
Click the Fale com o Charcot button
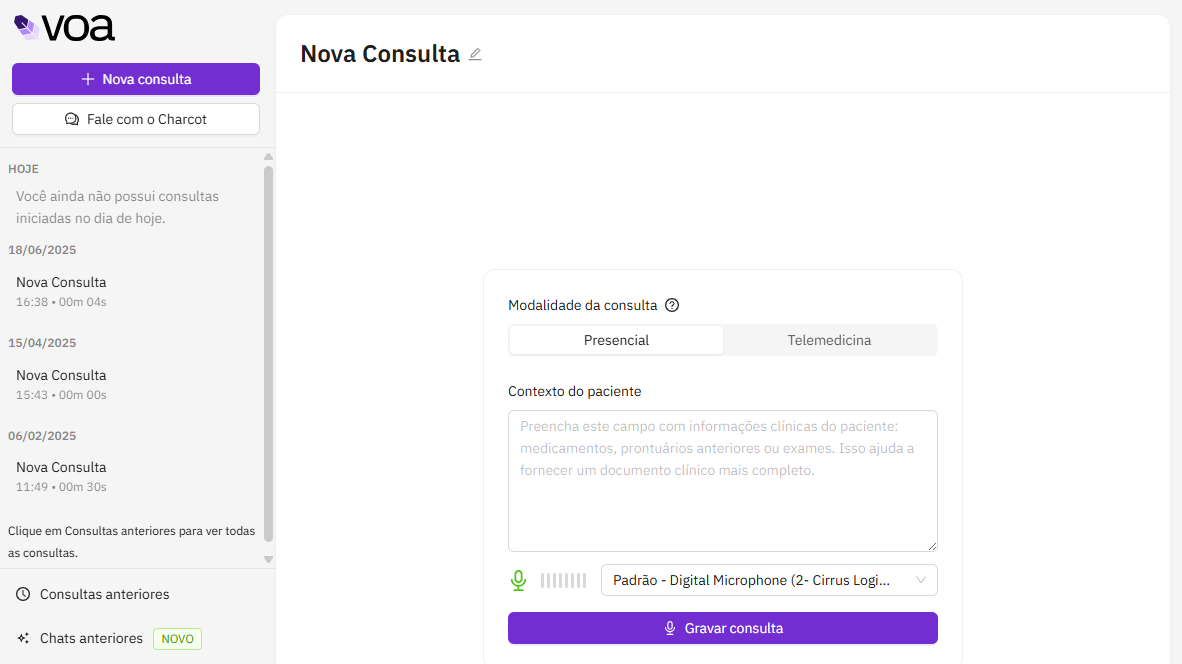pos(136,119)
